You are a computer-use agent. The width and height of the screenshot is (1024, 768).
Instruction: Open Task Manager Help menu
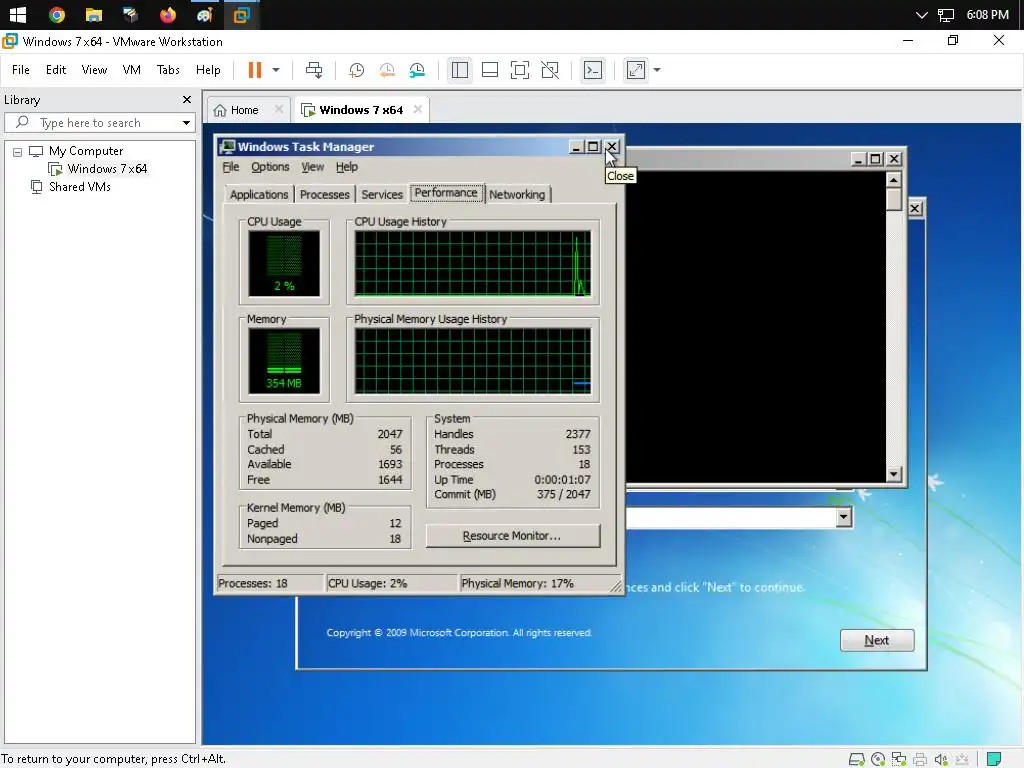pos(347,167)
